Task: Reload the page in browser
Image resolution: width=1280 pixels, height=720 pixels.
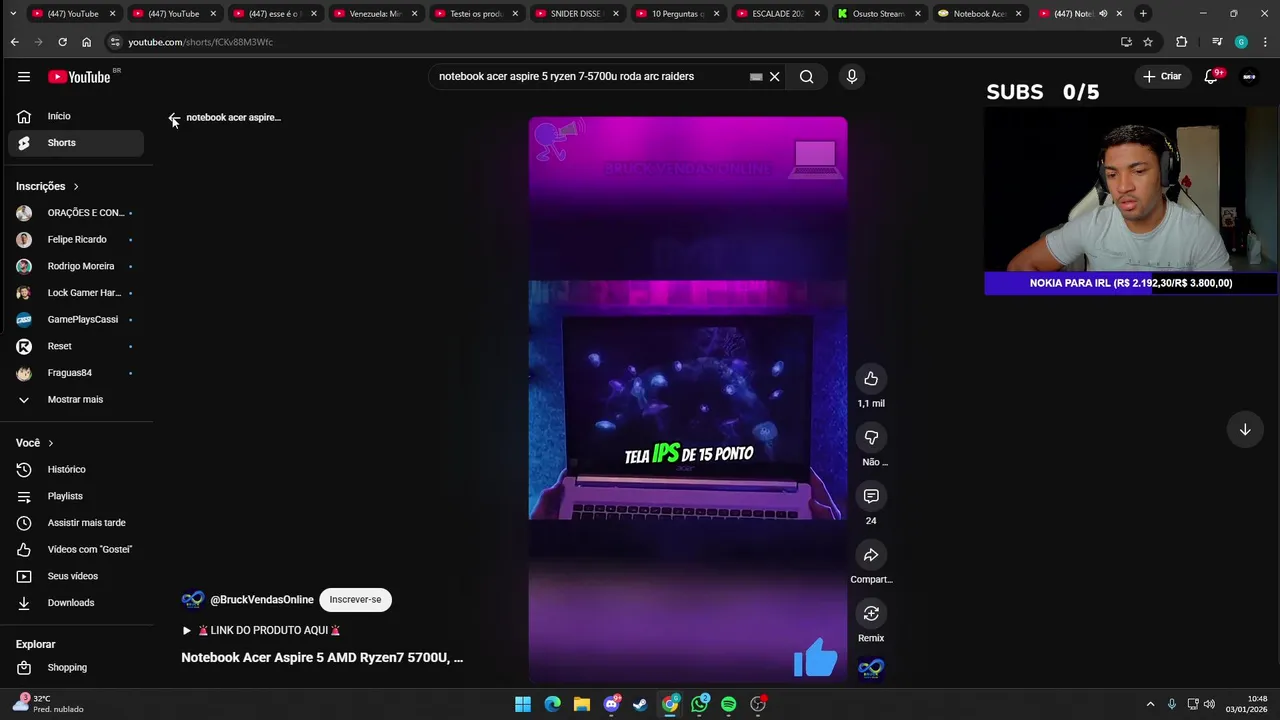Action: (62, 42)
